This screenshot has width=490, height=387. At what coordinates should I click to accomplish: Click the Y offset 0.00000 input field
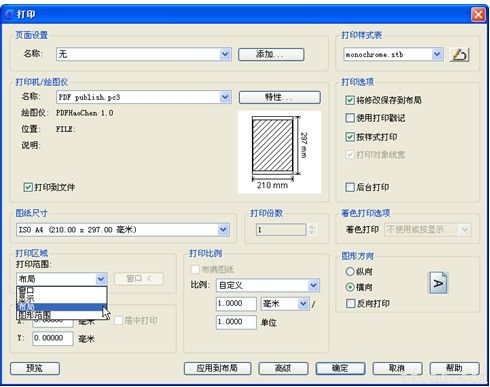[x=53, y=338]
